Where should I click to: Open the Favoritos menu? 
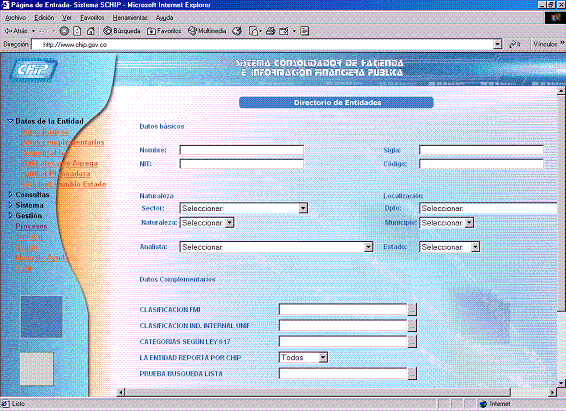coord(92,18)
